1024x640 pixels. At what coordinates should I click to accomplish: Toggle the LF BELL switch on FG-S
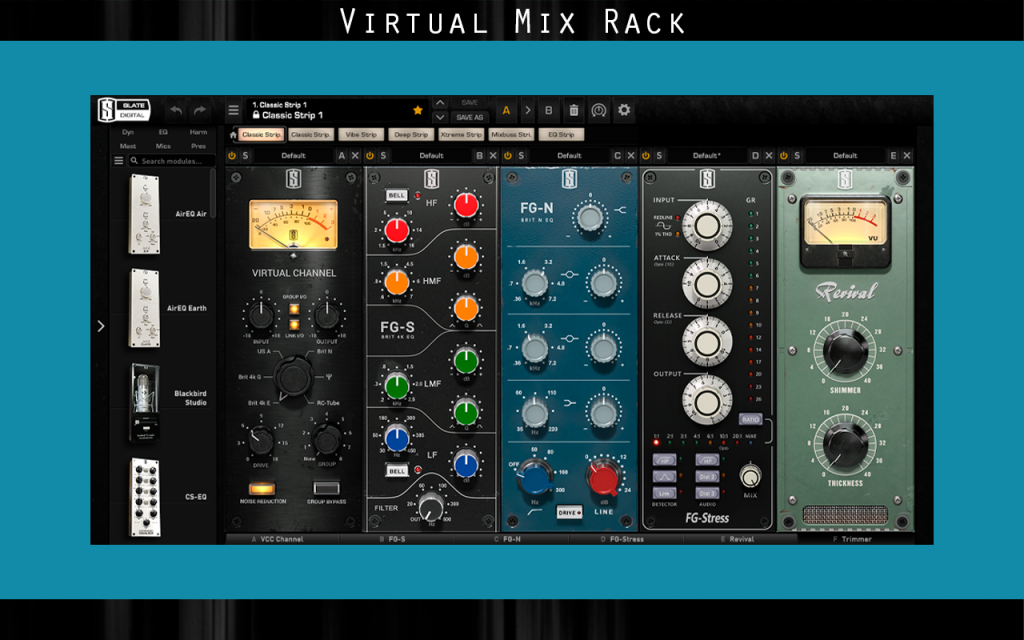point(396,470)
